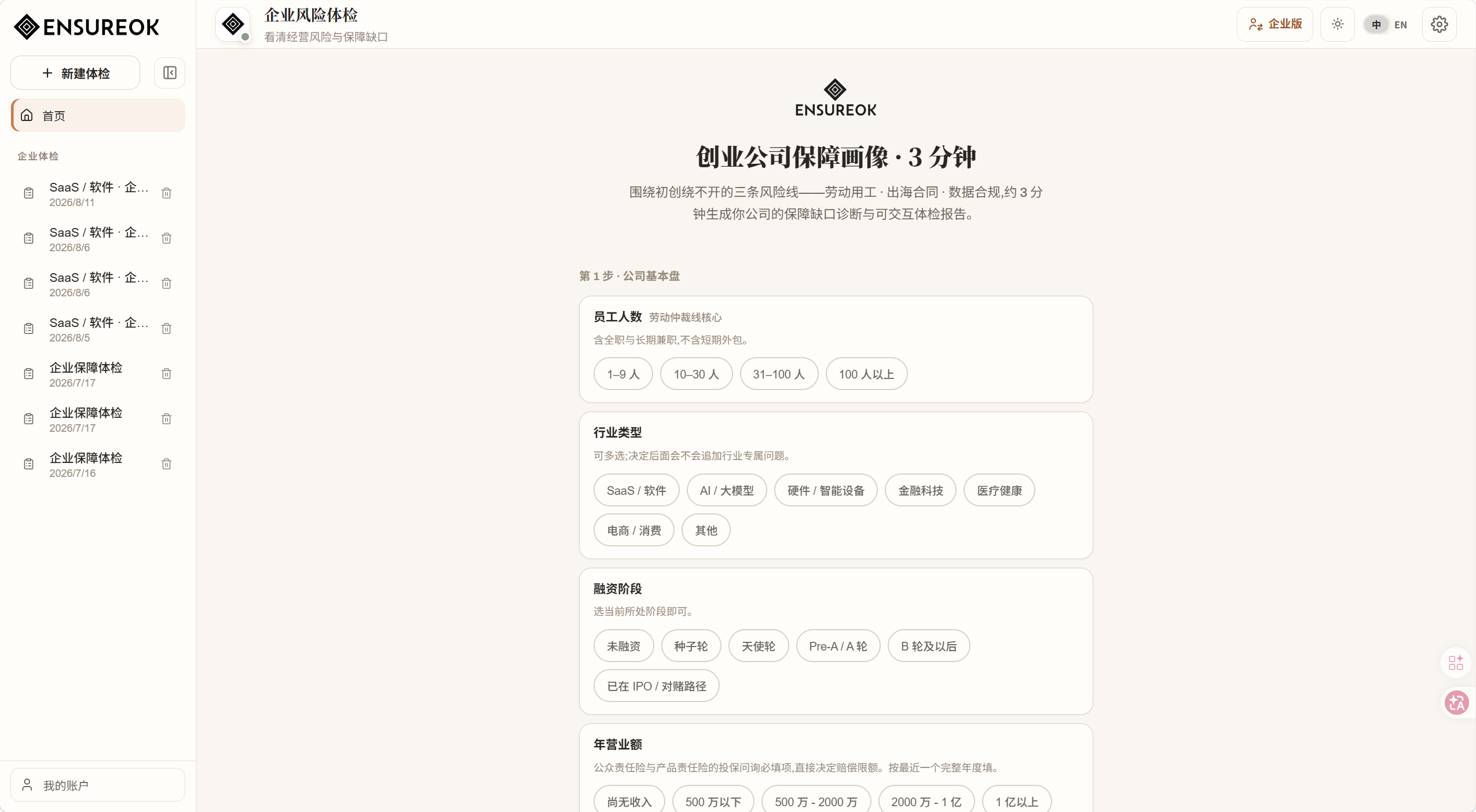Screen dimensions: 1476x812
Task: Switch language to EN
Action: pyautogui.click(x=1401, y=24)
